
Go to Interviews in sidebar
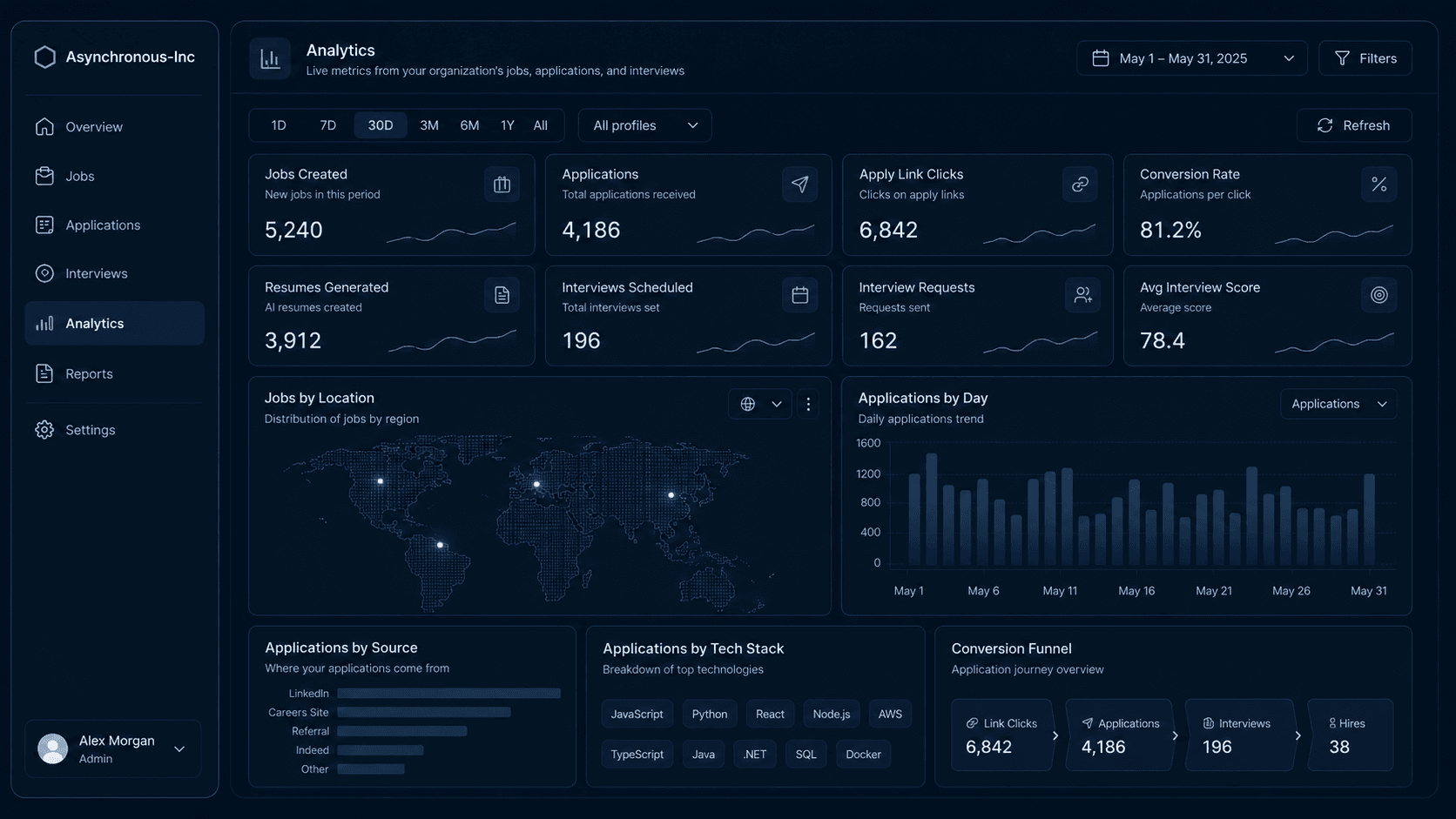tap(114, 273)
